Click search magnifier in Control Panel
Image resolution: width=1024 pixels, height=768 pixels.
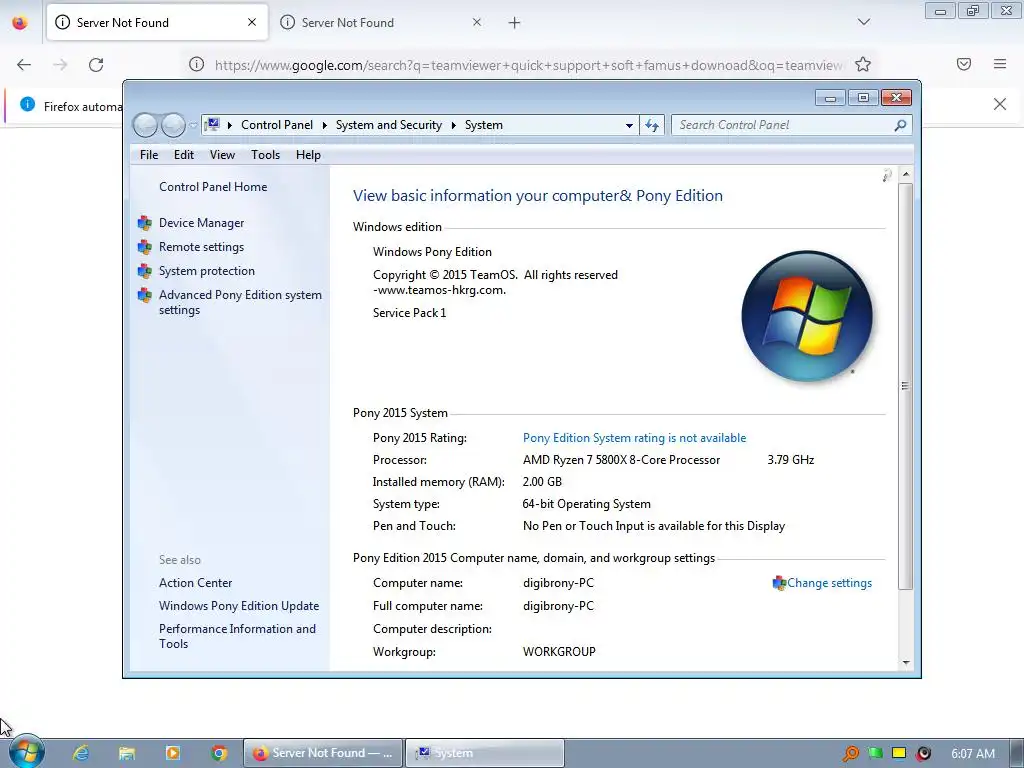click(x=900, y=125)
